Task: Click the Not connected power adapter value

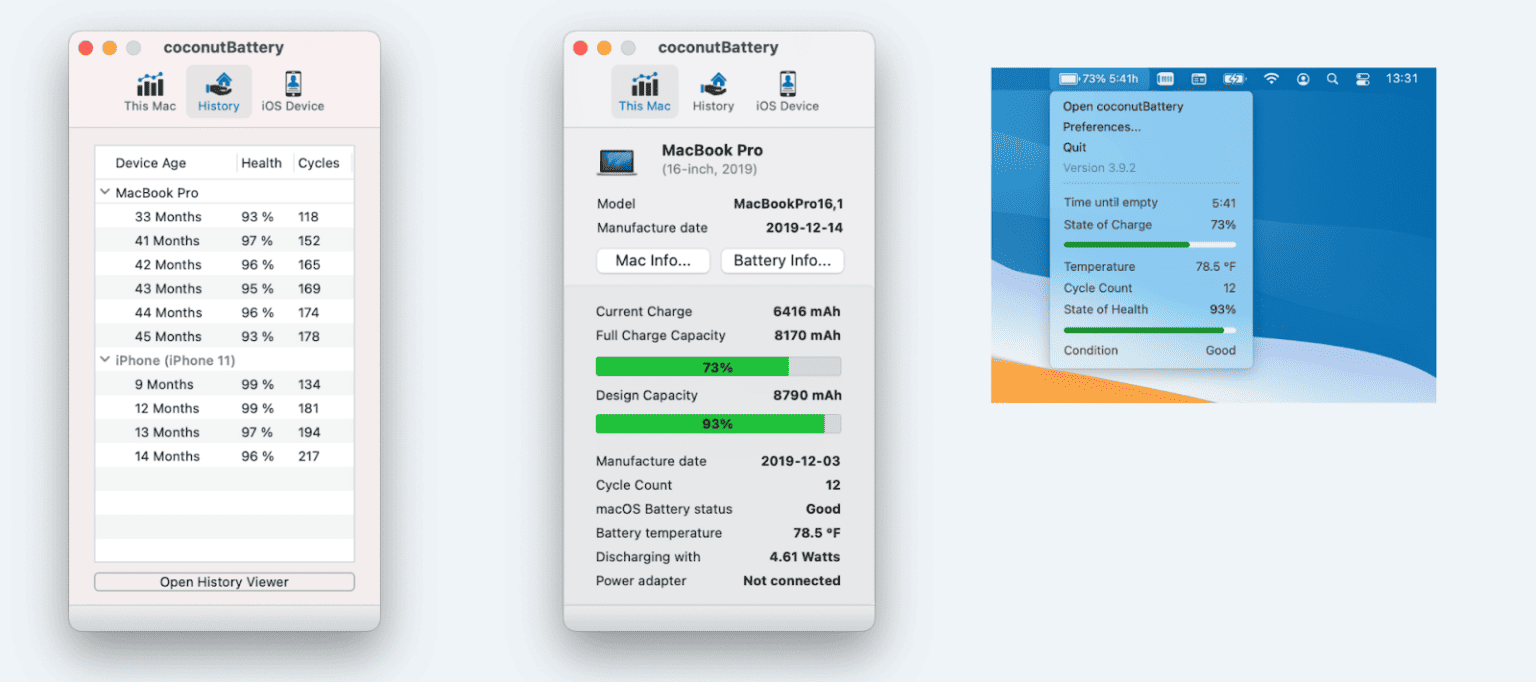Action: [x=792, y=581]
